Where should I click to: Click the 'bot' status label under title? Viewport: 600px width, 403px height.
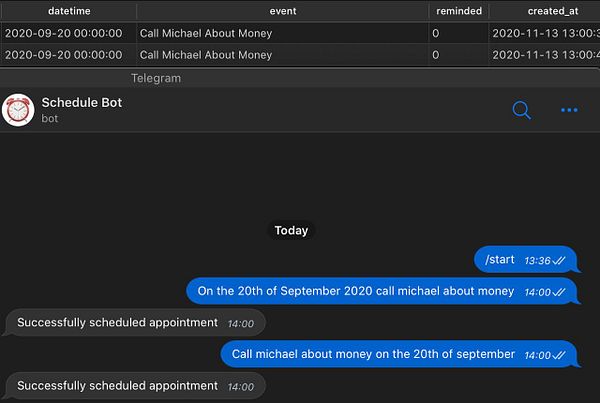(x=50, y=119)
